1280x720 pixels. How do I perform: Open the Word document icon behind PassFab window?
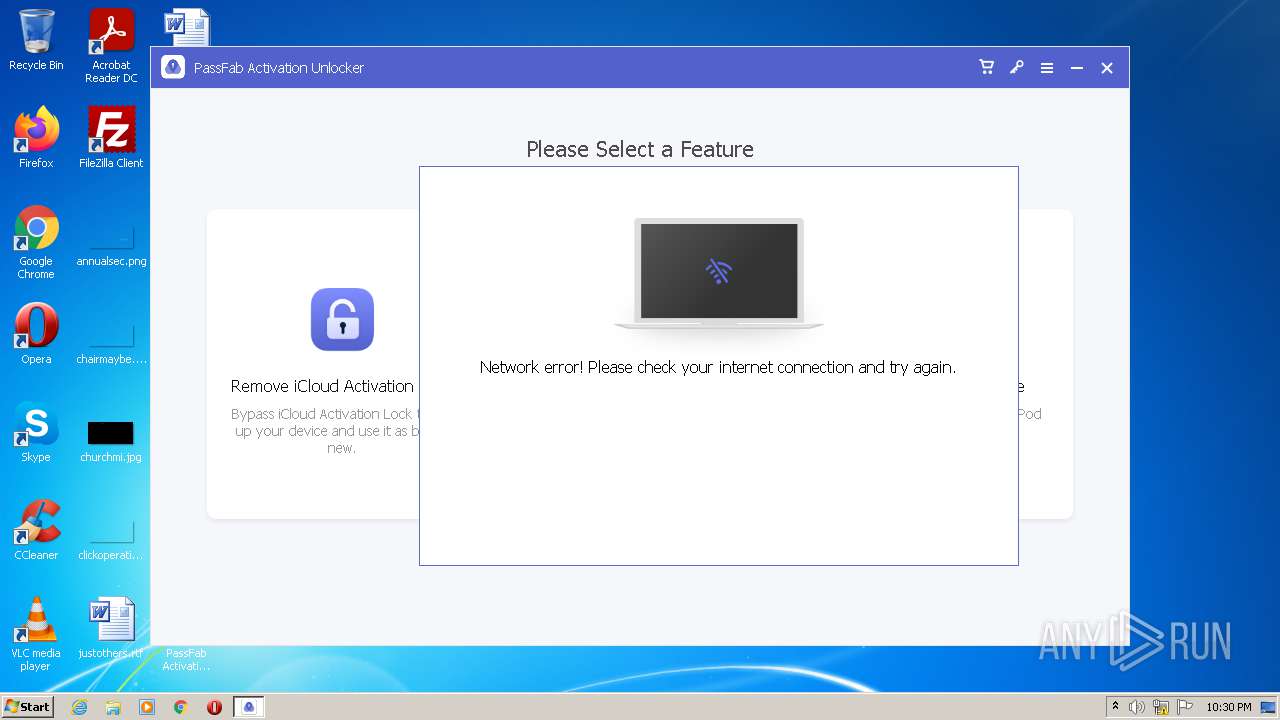pyautogui.click(x=187, y=27)
